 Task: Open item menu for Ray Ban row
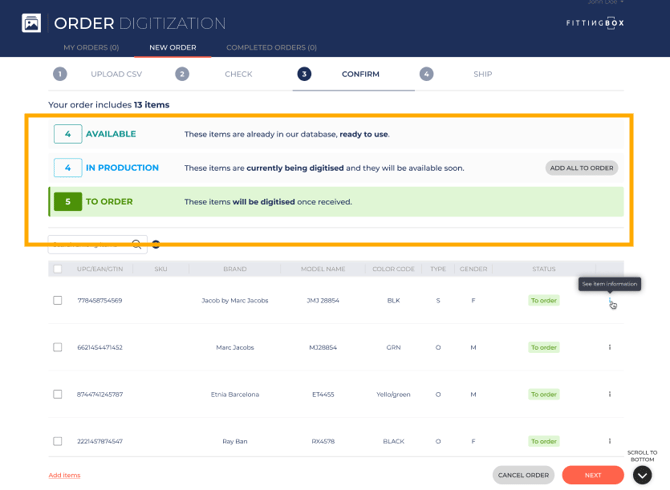click(610, 441)
